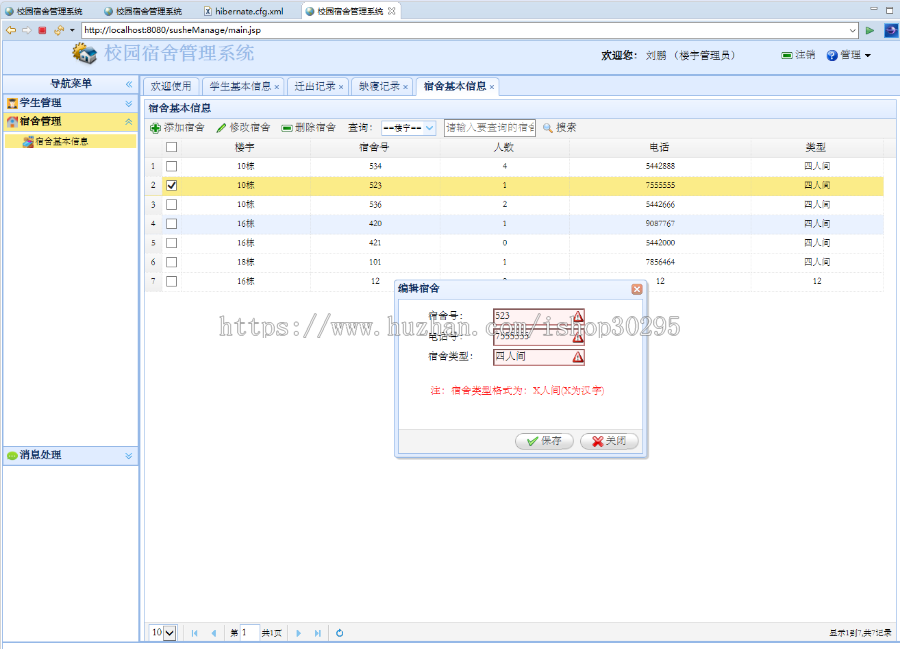Viewport: 900px width, 649px height.
Task: Sort by the 人数 column header
Action: coord(504,147)
